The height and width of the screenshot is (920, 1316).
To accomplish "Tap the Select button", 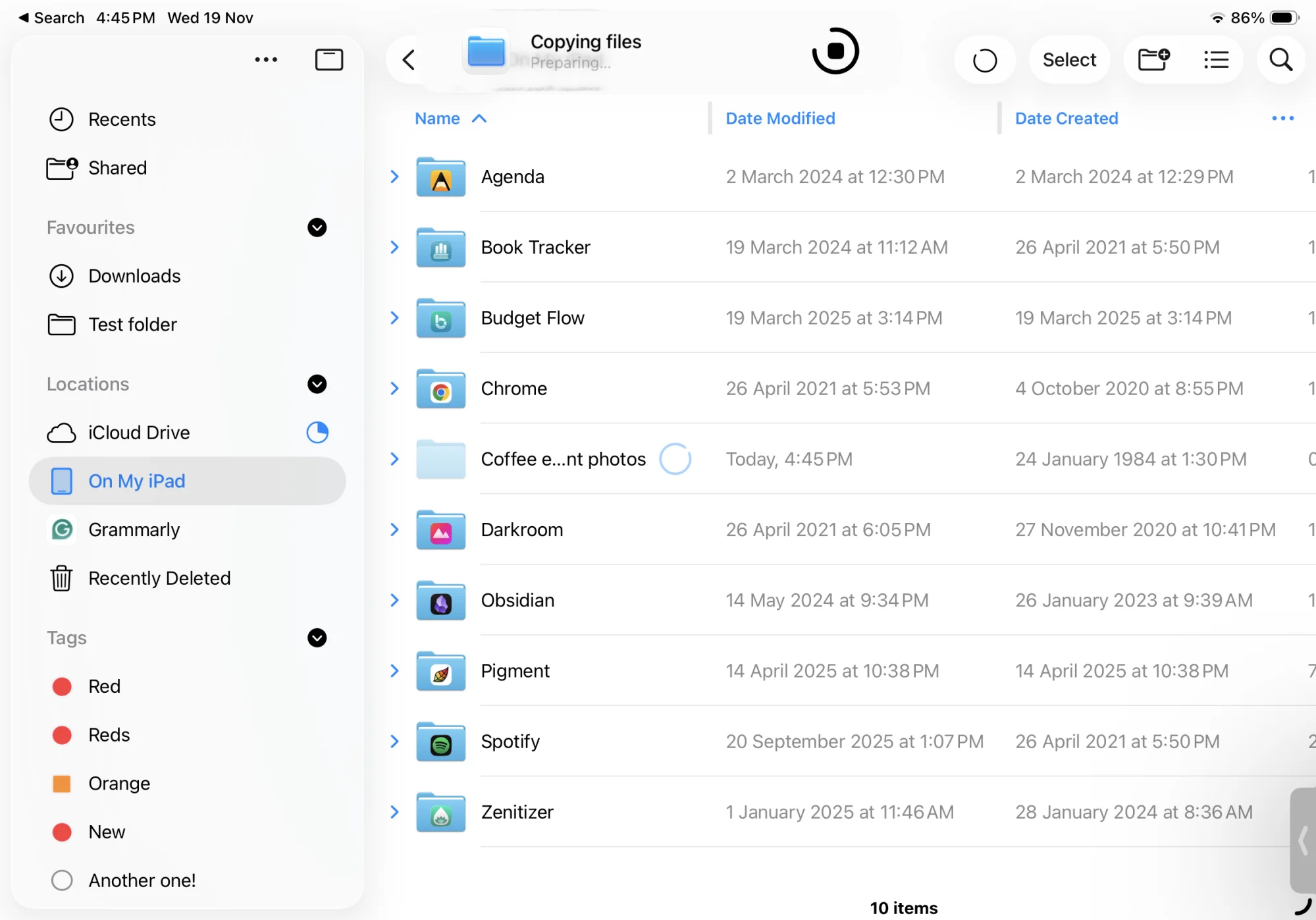I will point(1069,59).
